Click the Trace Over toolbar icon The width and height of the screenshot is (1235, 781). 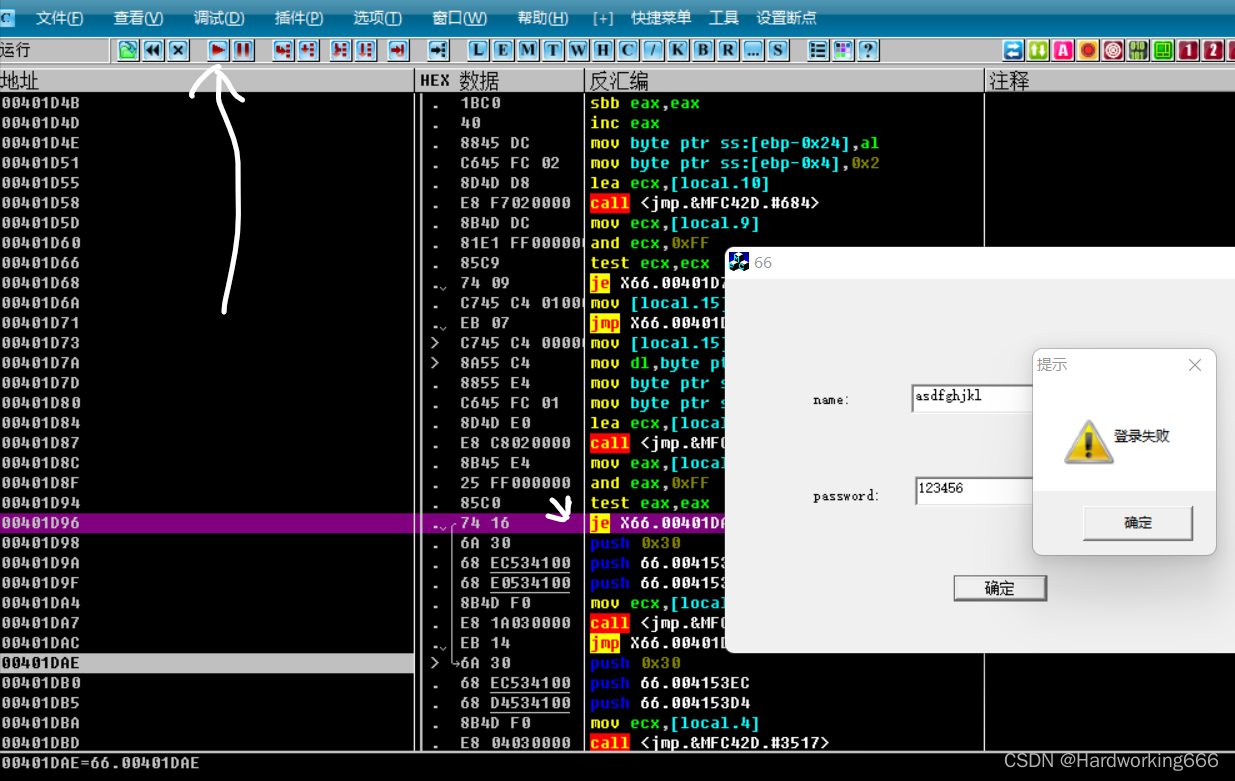[x=366, y=50]
